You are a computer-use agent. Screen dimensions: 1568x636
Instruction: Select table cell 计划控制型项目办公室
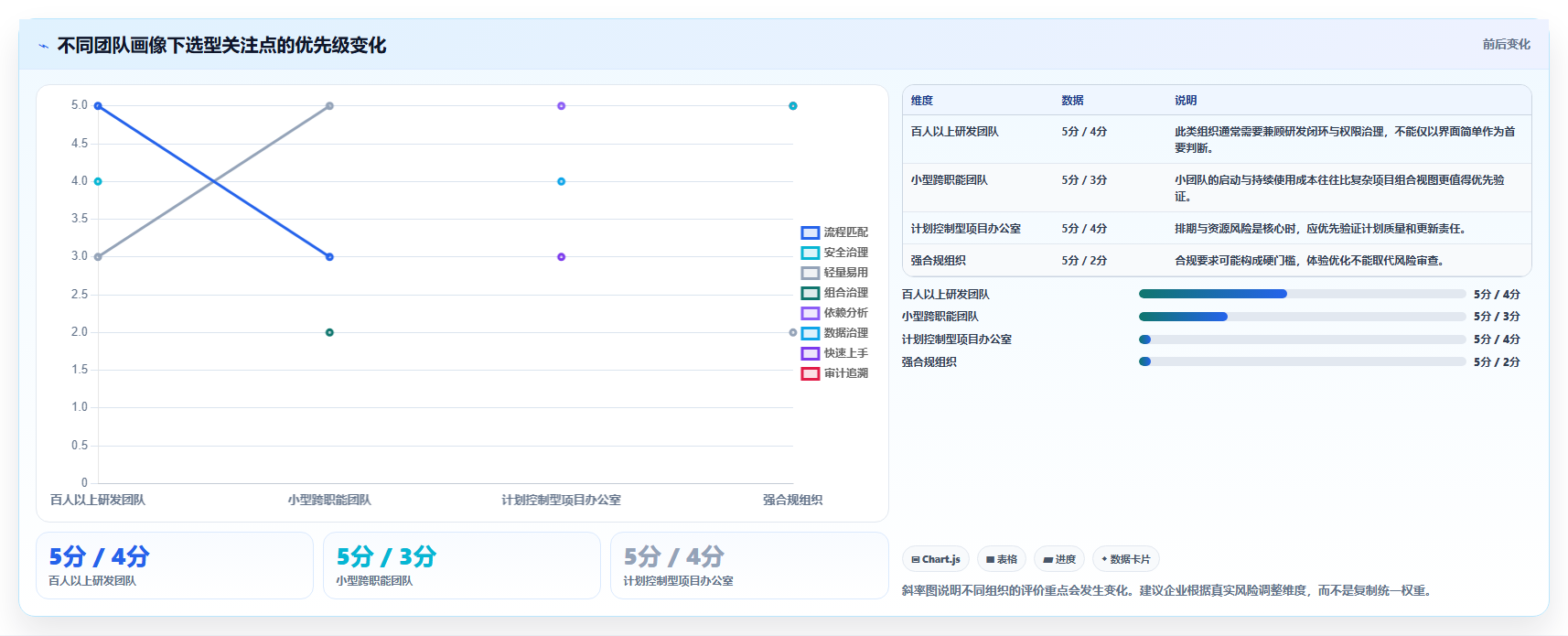tap(965, 229)
